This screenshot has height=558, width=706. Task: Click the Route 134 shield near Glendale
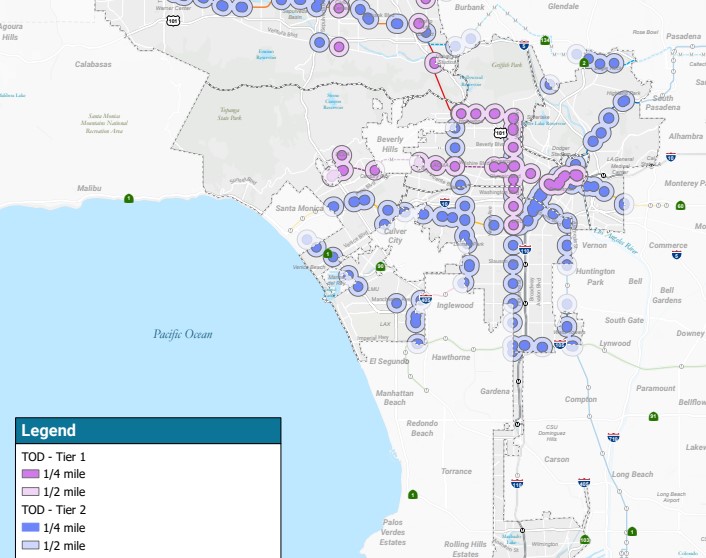545,40
